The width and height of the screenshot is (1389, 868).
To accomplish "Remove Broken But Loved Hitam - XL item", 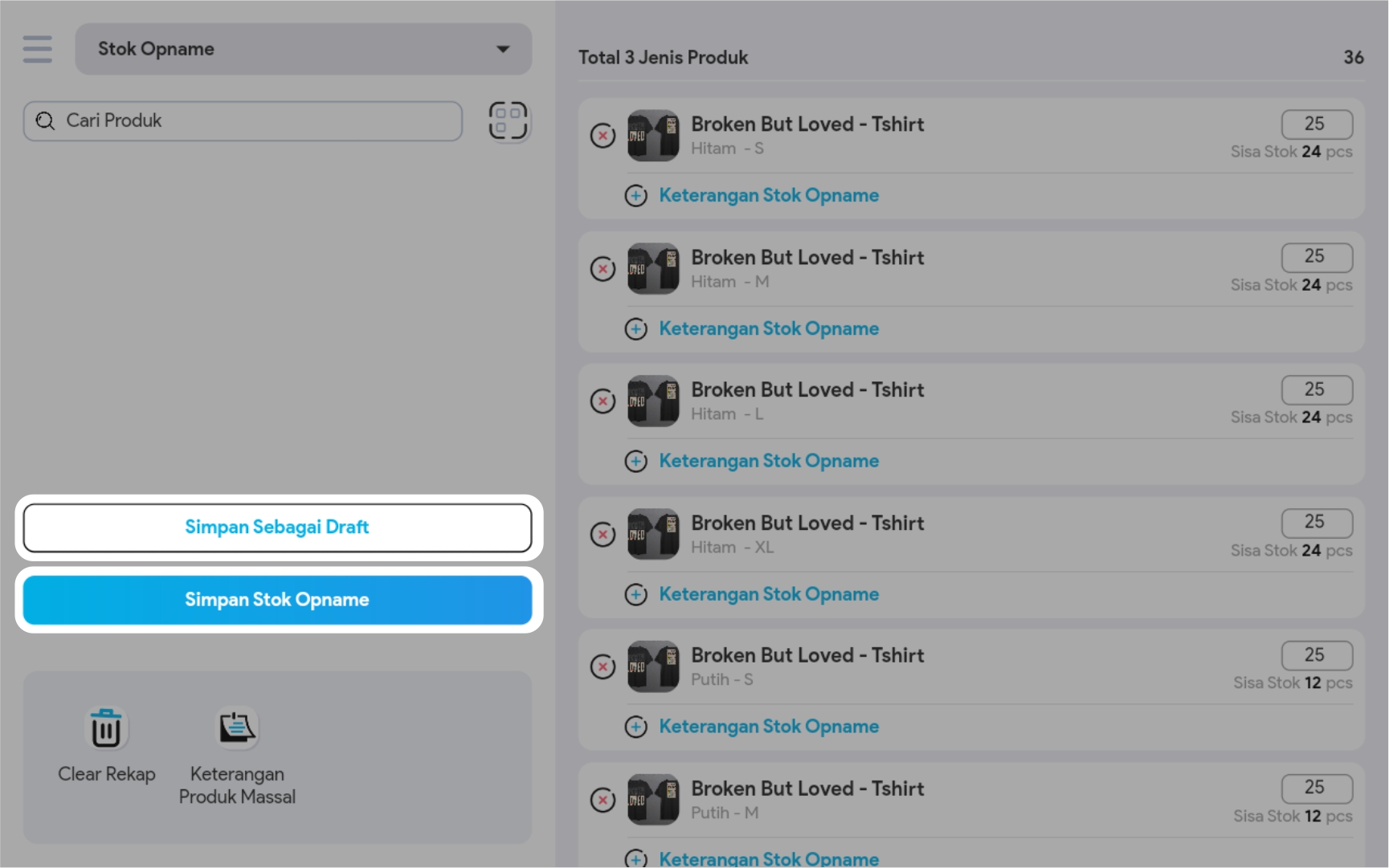I will click(x=603, y=534).
